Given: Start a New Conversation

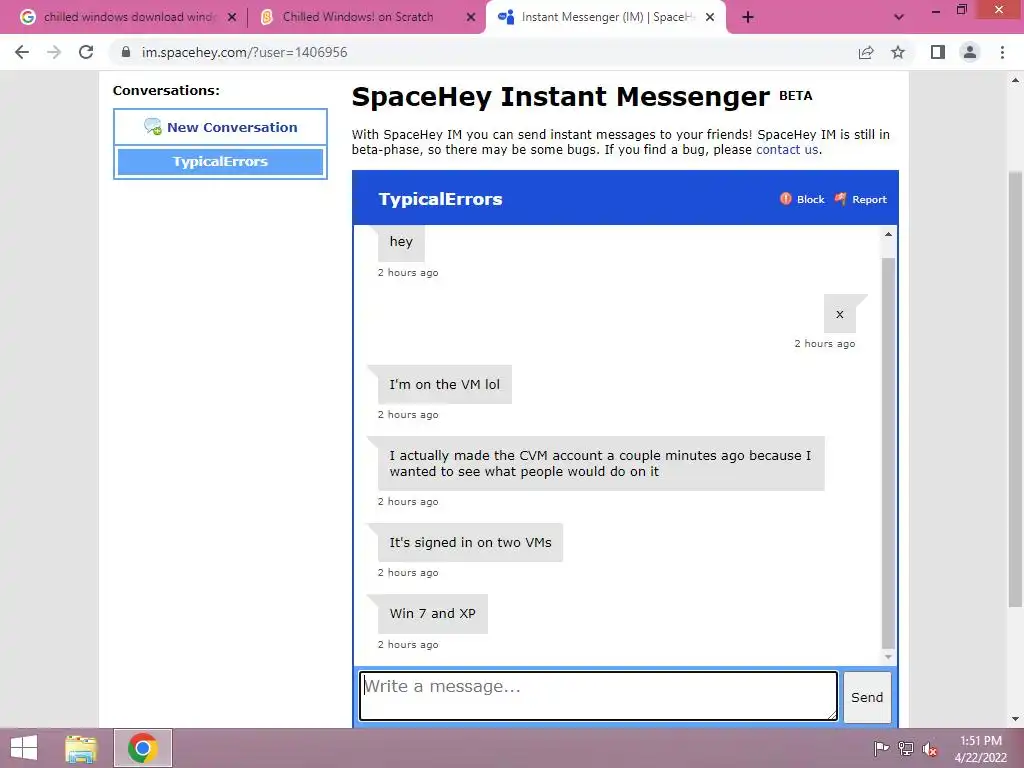Looking at the screenshot, I should [x=220, y=127].
